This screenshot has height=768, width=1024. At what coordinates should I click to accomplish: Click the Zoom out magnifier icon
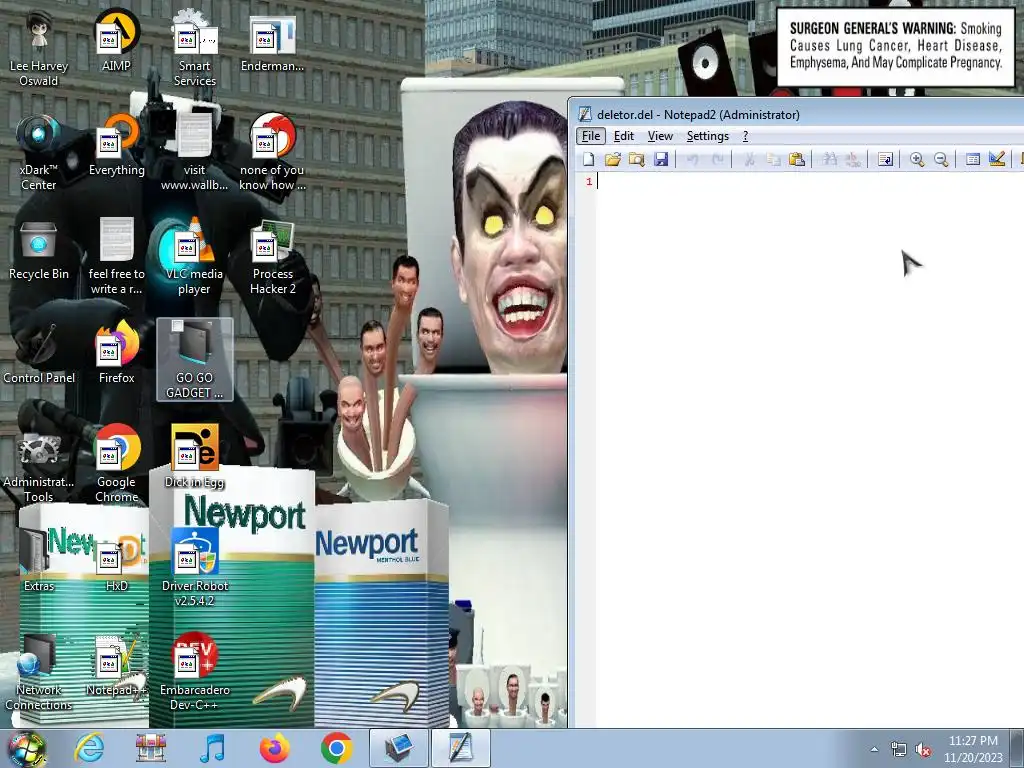pos(941,159)
